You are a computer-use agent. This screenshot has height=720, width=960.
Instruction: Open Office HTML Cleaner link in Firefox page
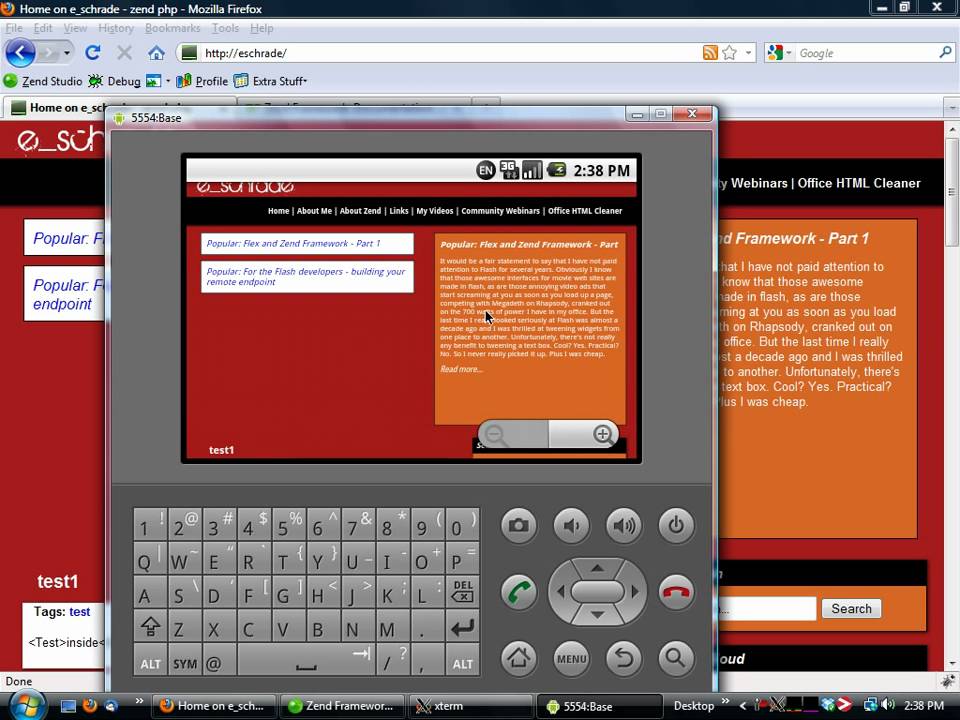(x=859, y=183)
